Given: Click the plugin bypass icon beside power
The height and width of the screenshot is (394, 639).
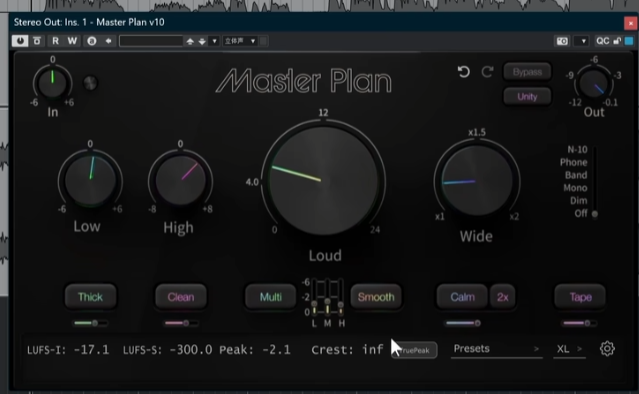Looking at the screenshot, I should (x=37, y=41).
